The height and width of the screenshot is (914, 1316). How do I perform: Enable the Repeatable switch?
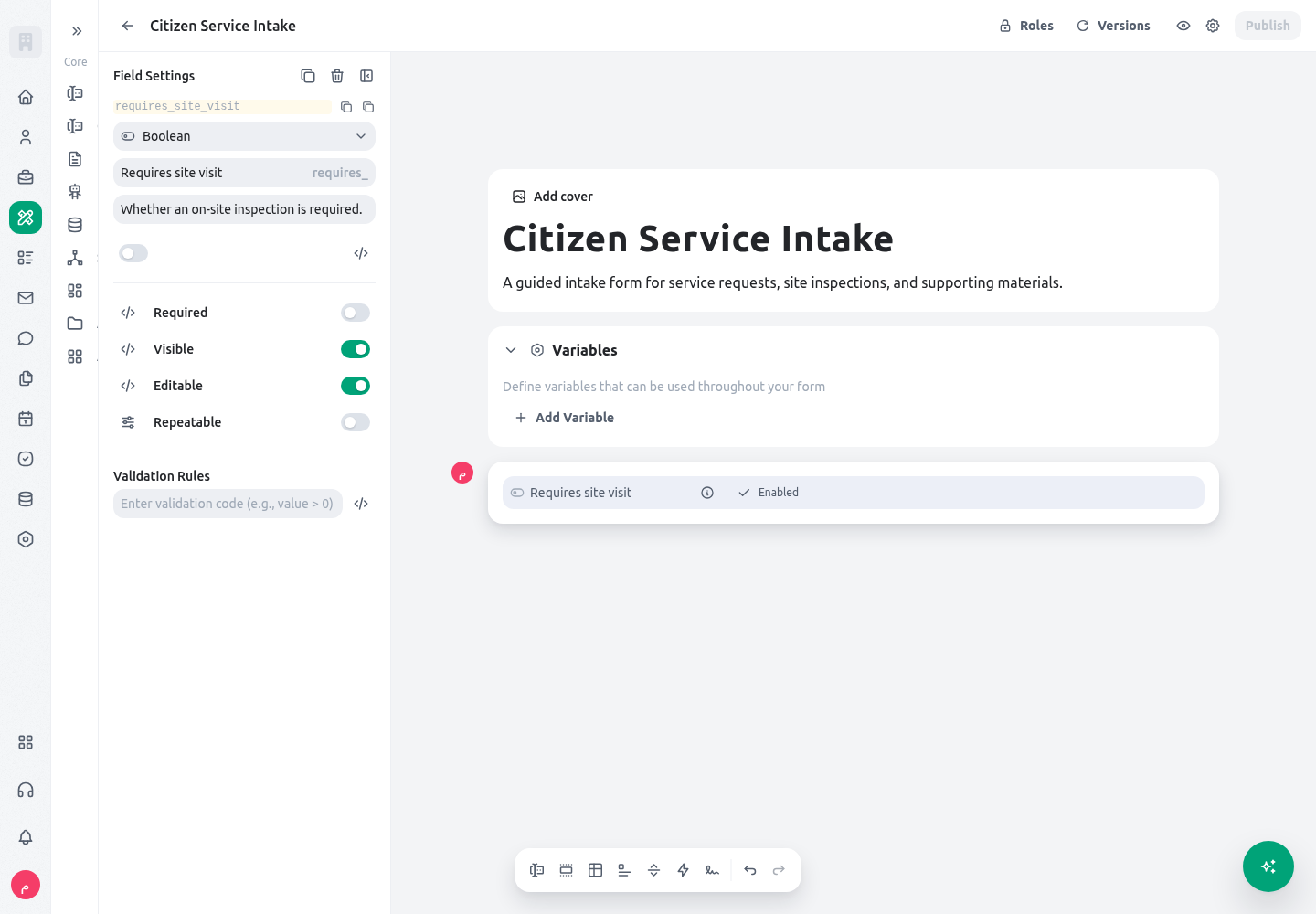(356, 422)
